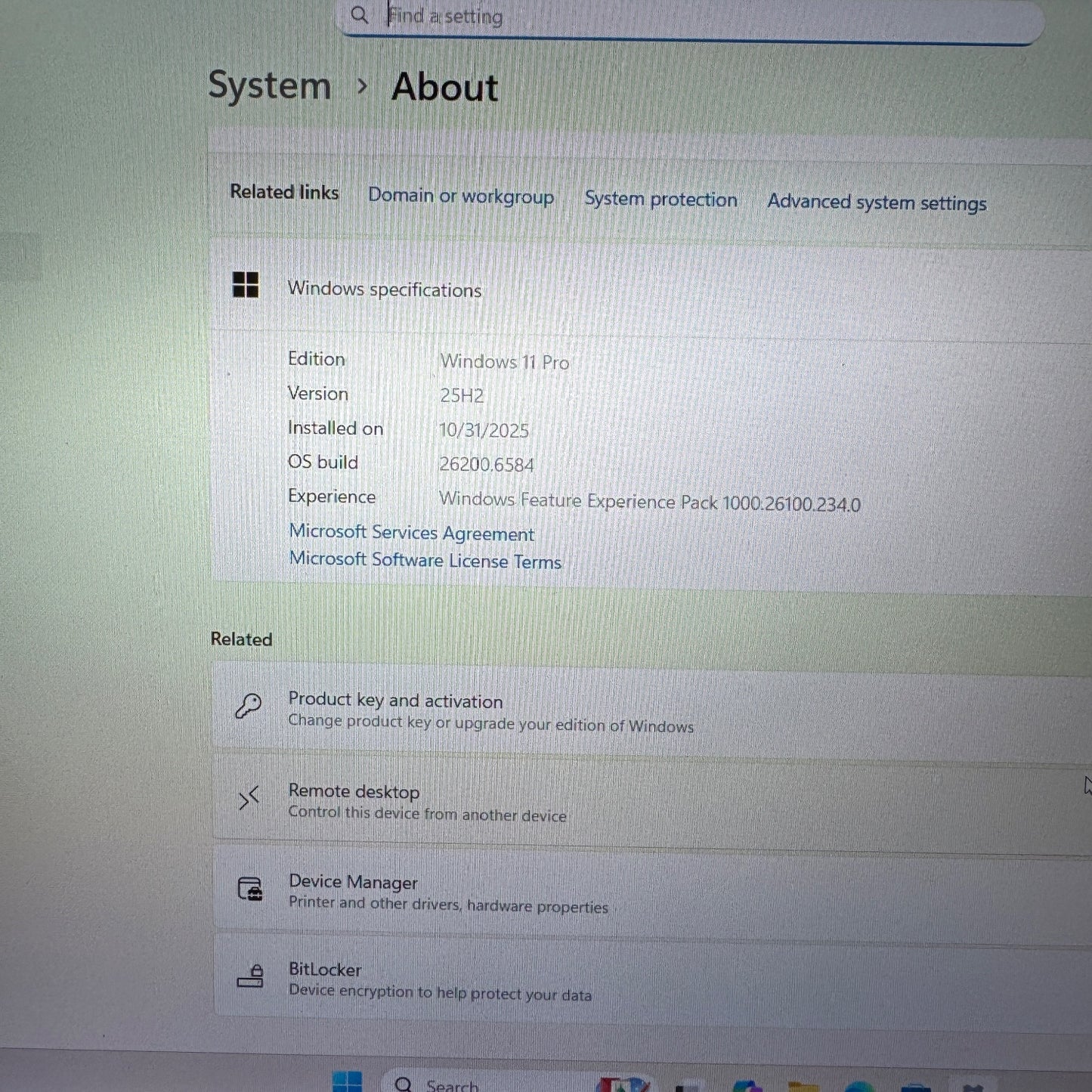Click the key icon for product activation
The height and width of the screenshot is (1092, 1092).
point(248,707)
